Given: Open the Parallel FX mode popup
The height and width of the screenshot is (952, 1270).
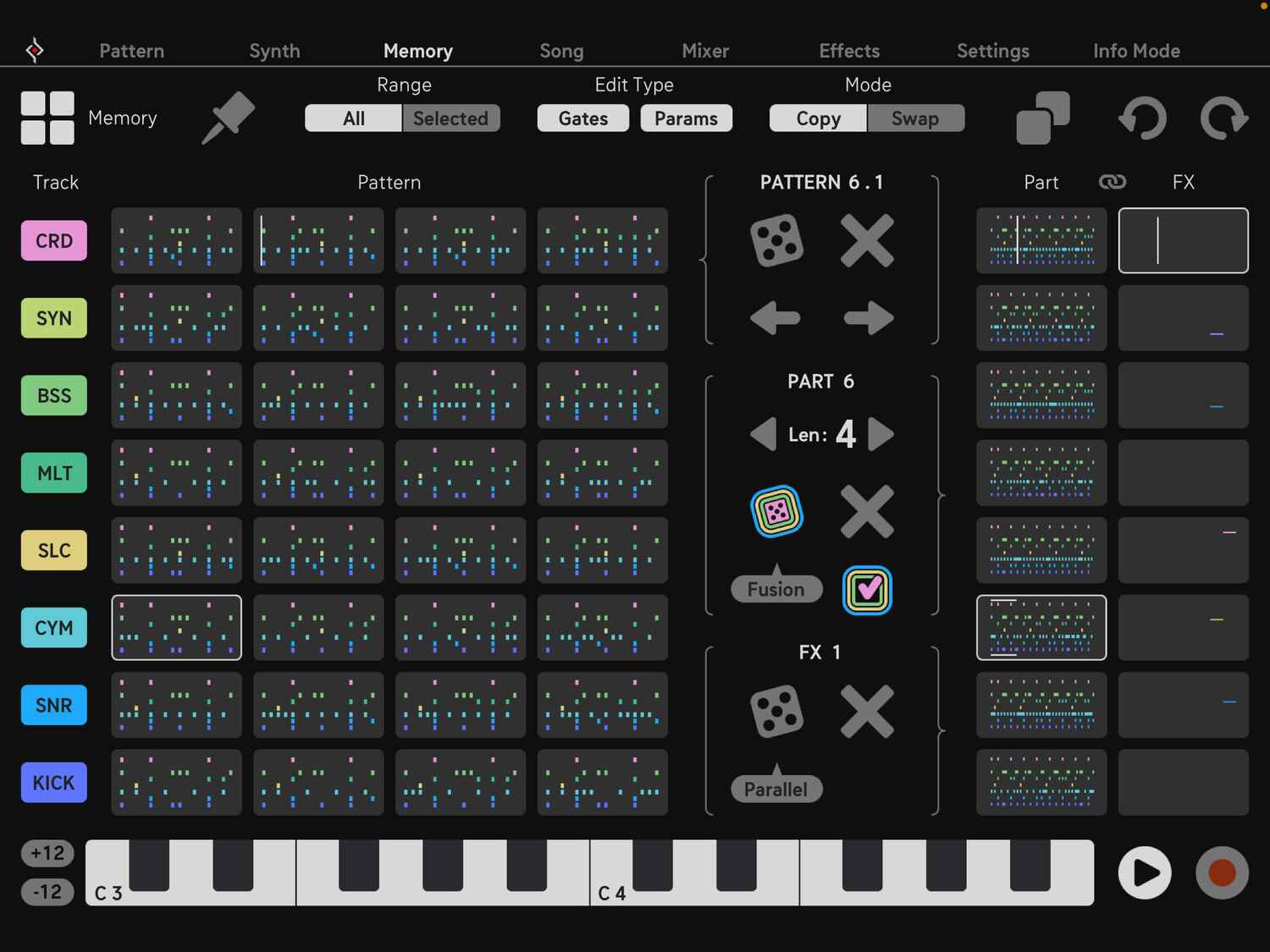Looking at the screenshot, I should click(x=776, y=789).
